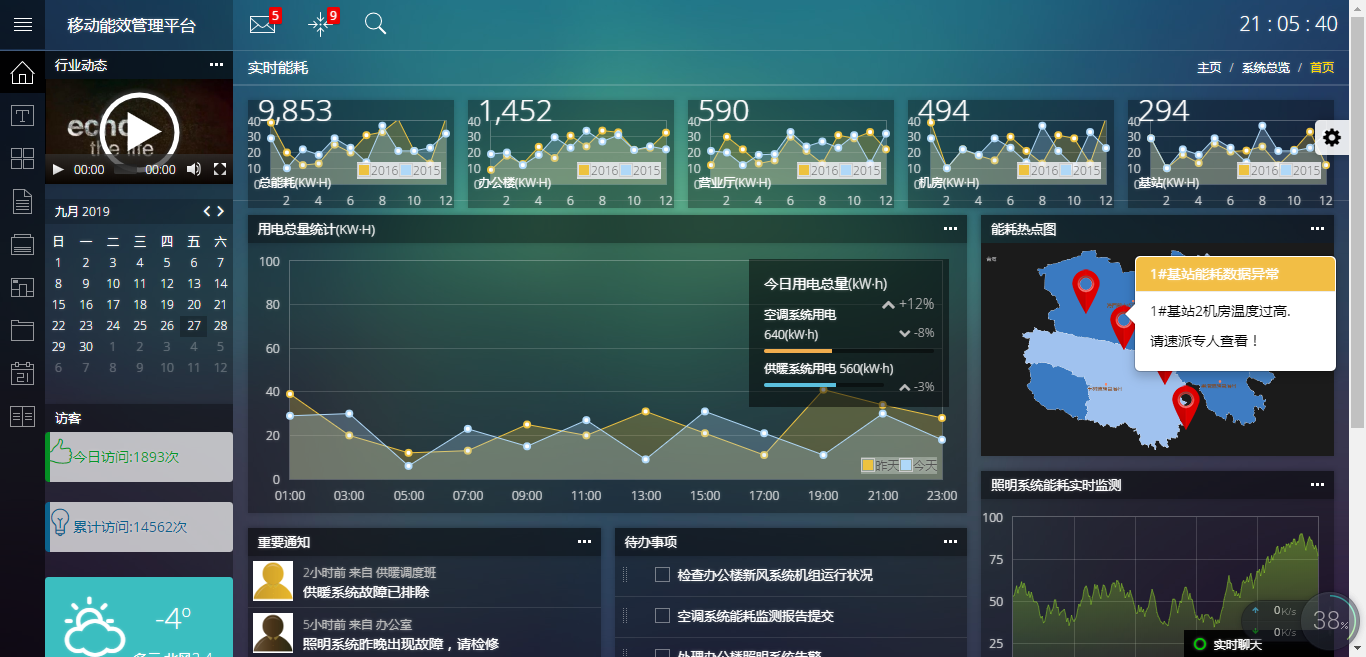Click the 系统总览 breadcrumb

pos(1266,68)
